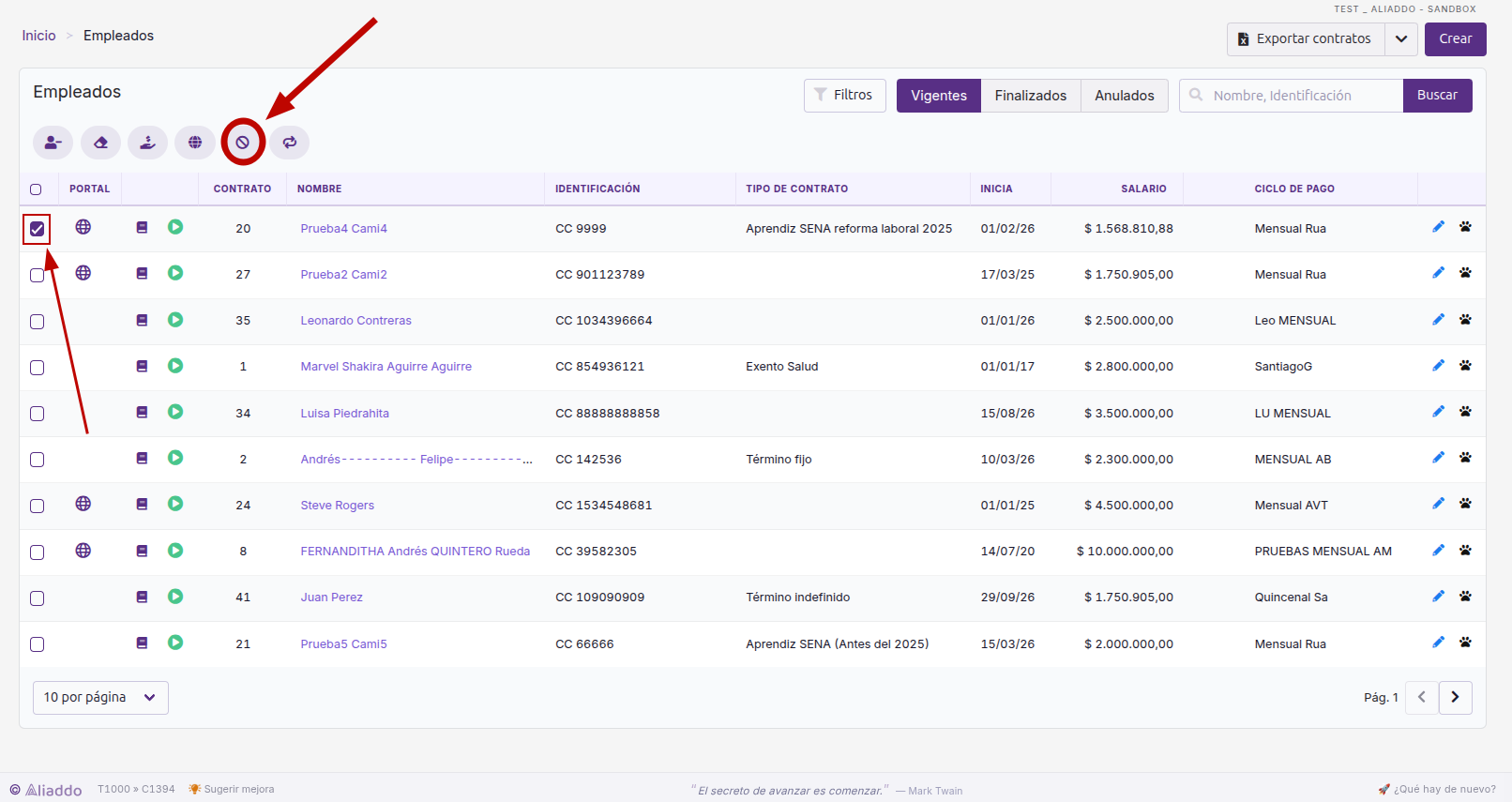Screen dimensions: 1512x802
Task: Tick the Steve Rogers row checkbox
Action: pos(37,507)
